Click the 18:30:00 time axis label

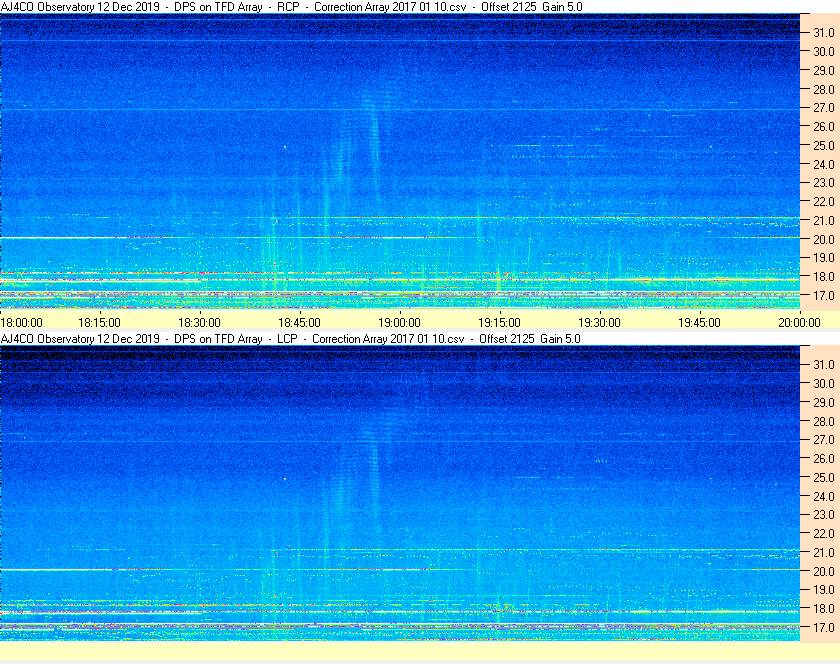coord(199,323)
